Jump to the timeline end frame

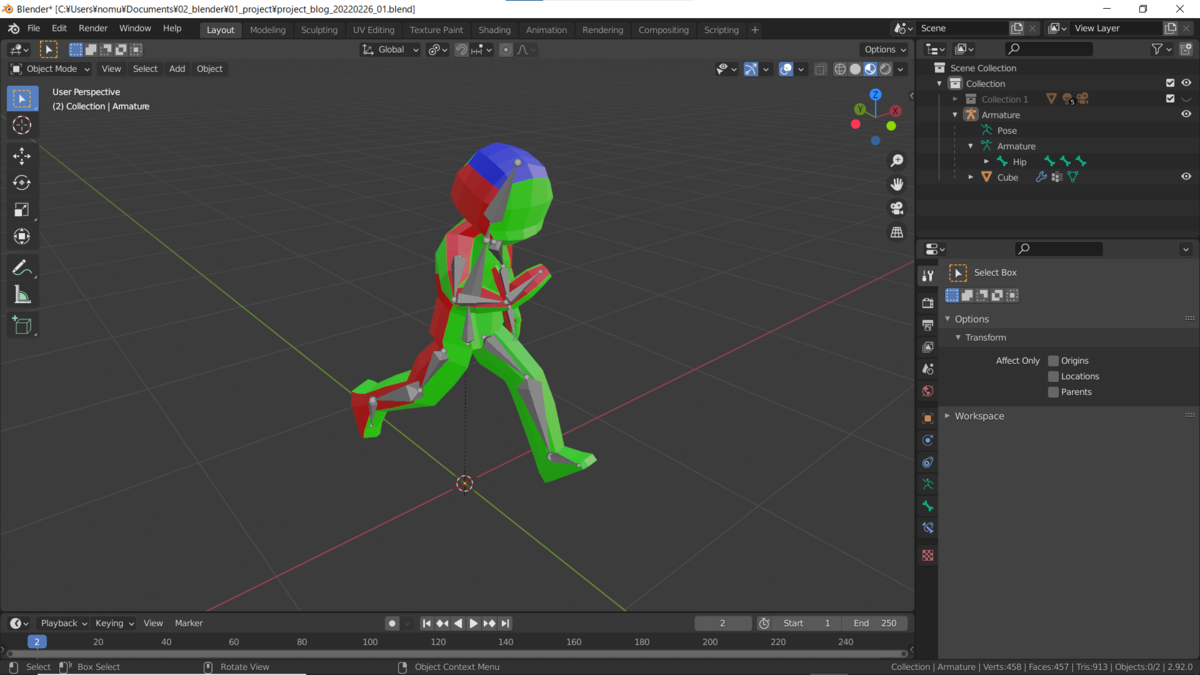tap(506, 623)
